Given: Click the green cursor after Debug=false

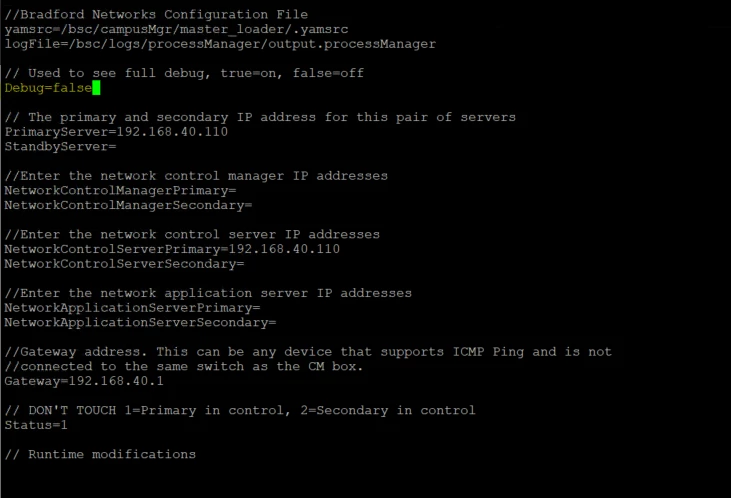Looking at the screenshot, I should click(x=96, y=88).
